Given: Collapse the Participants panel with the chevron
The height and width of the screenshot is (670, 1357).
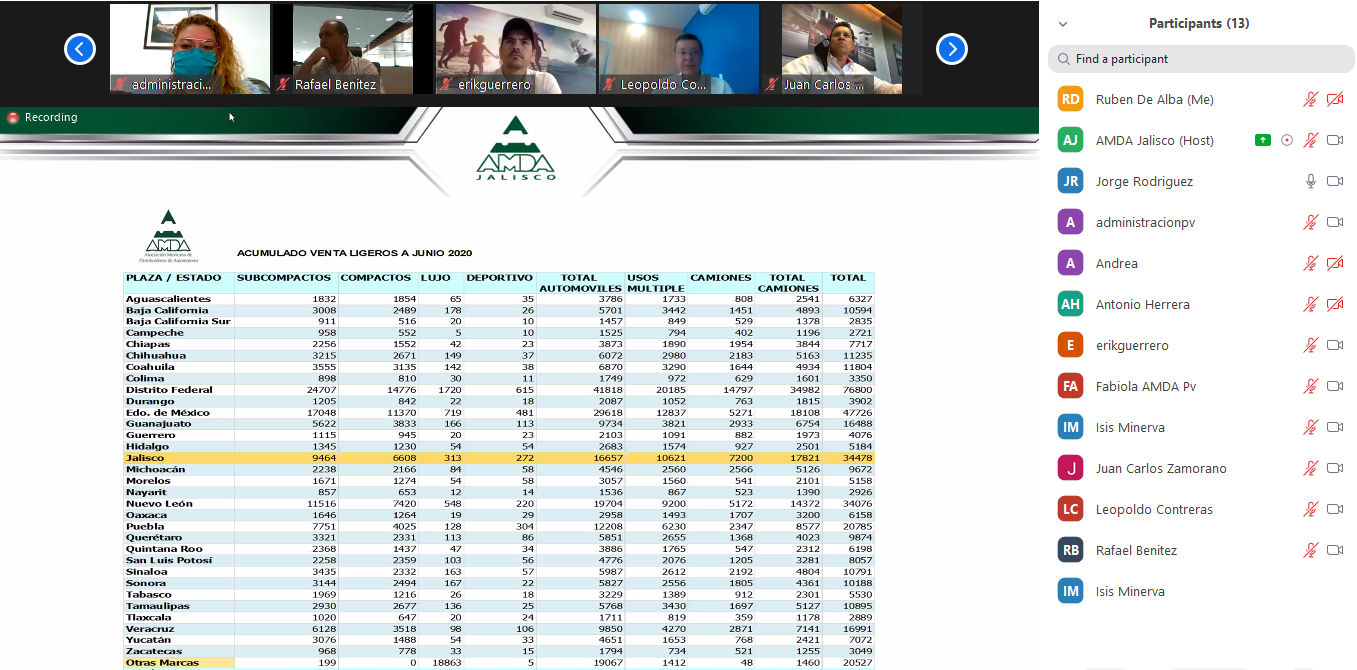Looking at the screenshot, I should pyautogui.click(x=1063, y=24).
